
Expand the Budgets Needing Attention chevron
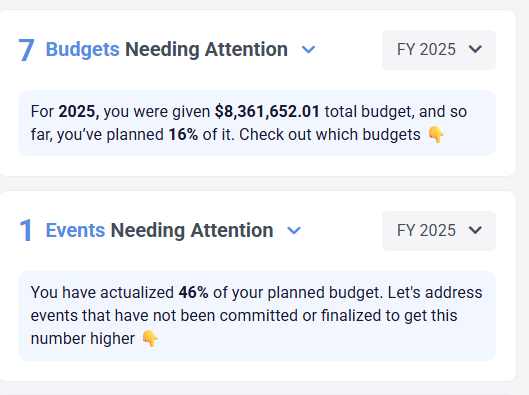point(308,50)
